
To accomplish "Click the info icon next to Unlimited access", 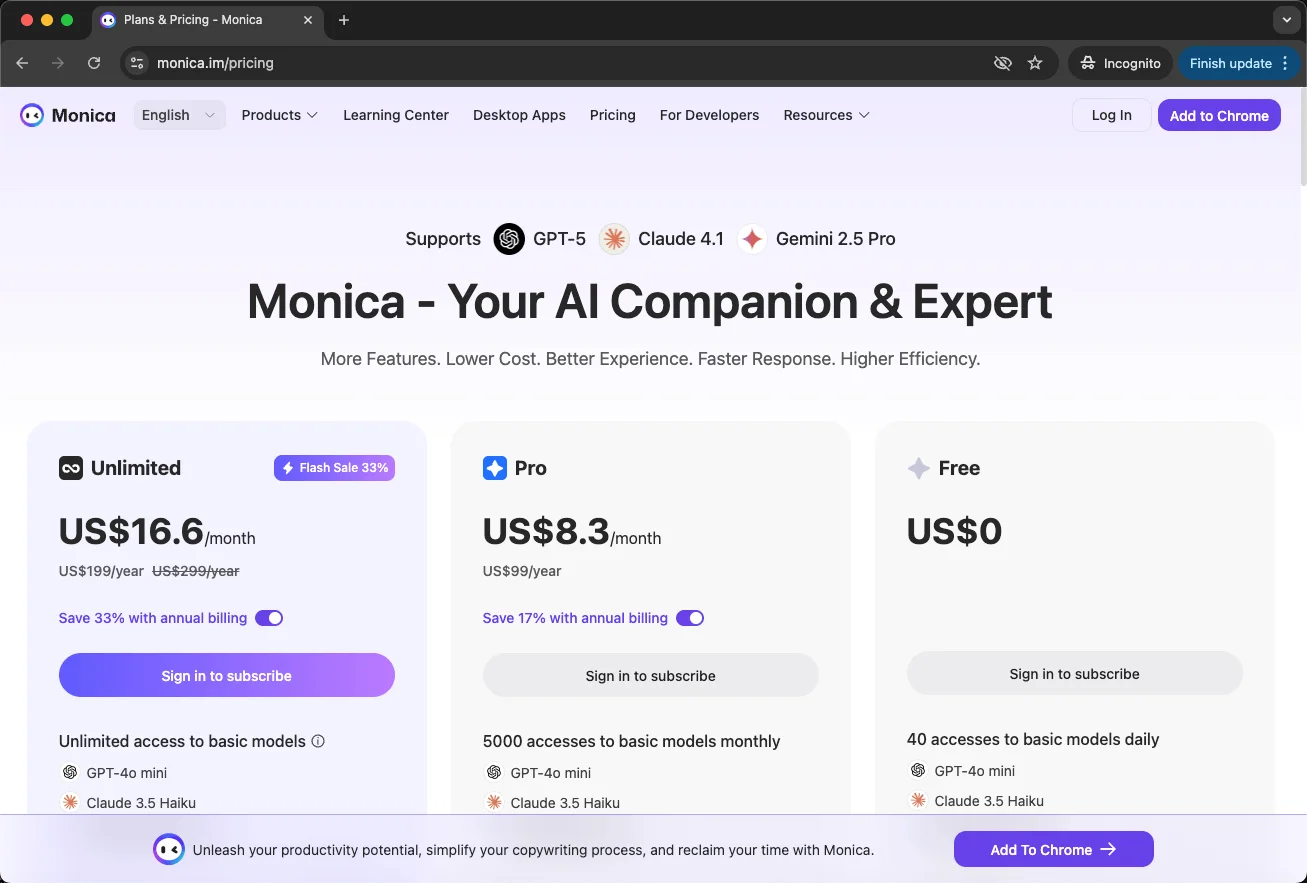I will [318, 741].
